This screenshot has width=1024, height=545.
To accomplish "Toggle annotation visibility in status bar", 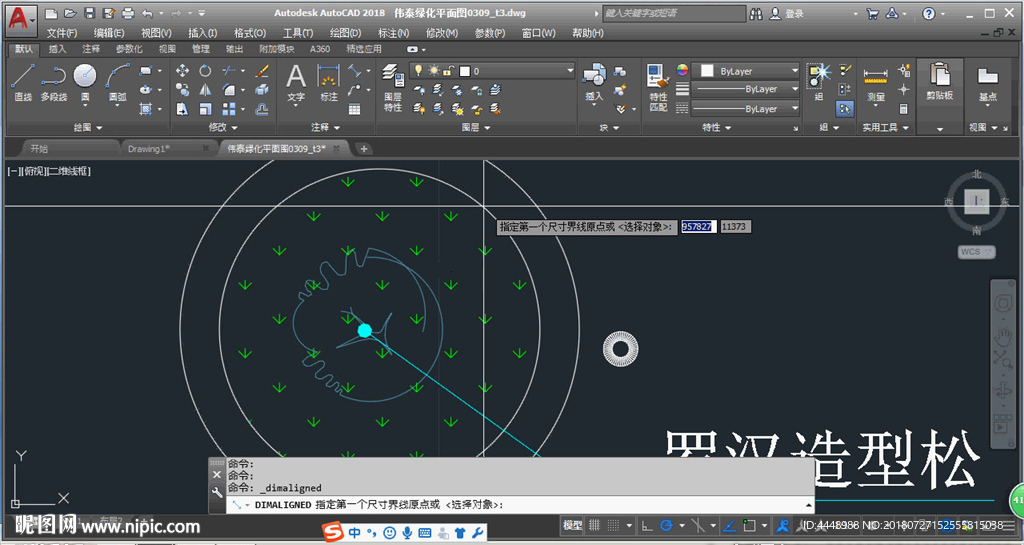I will click(782, 525).
